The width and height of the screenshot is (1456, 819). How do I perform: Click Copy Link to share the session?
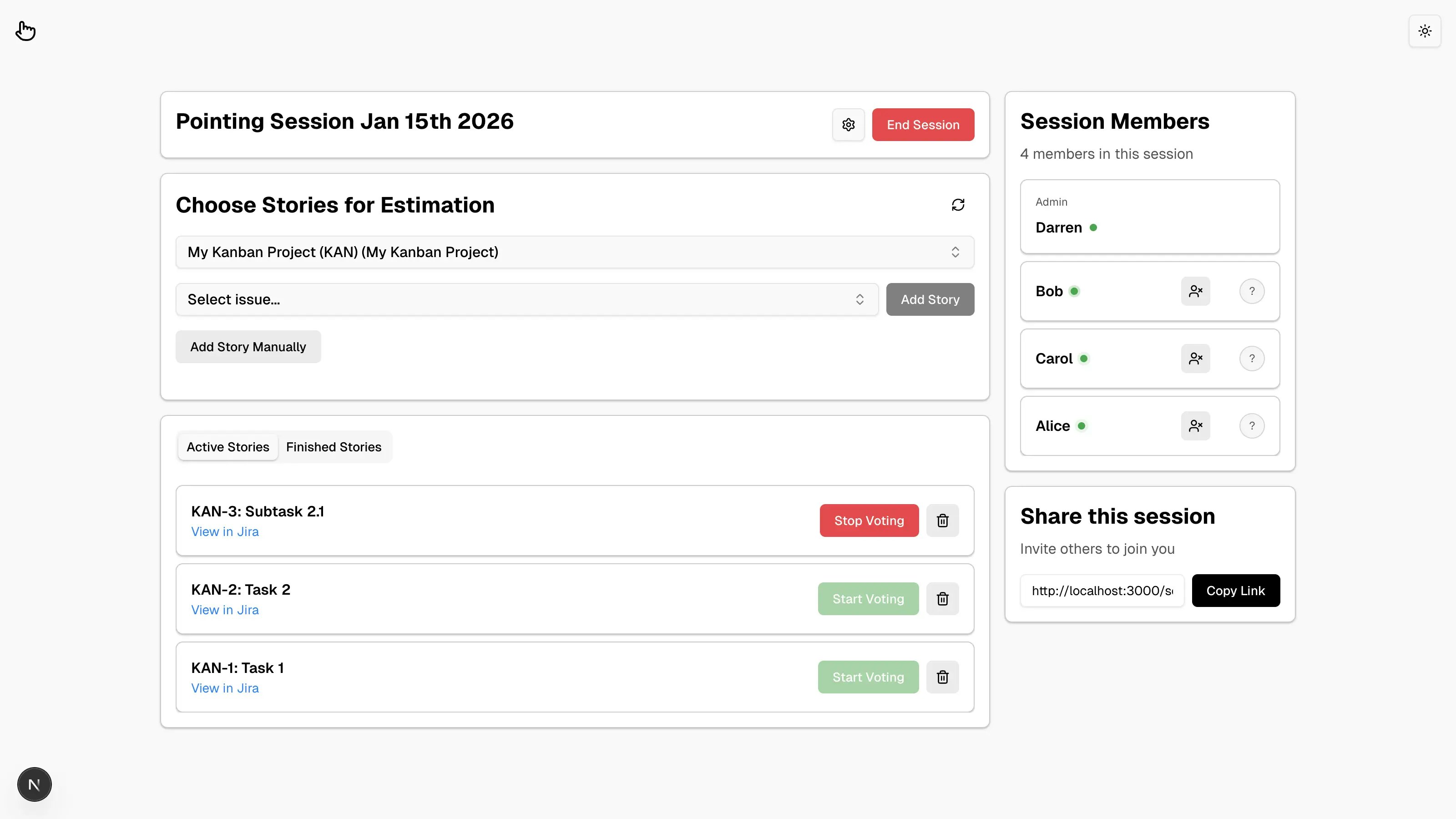[1236, 590]
